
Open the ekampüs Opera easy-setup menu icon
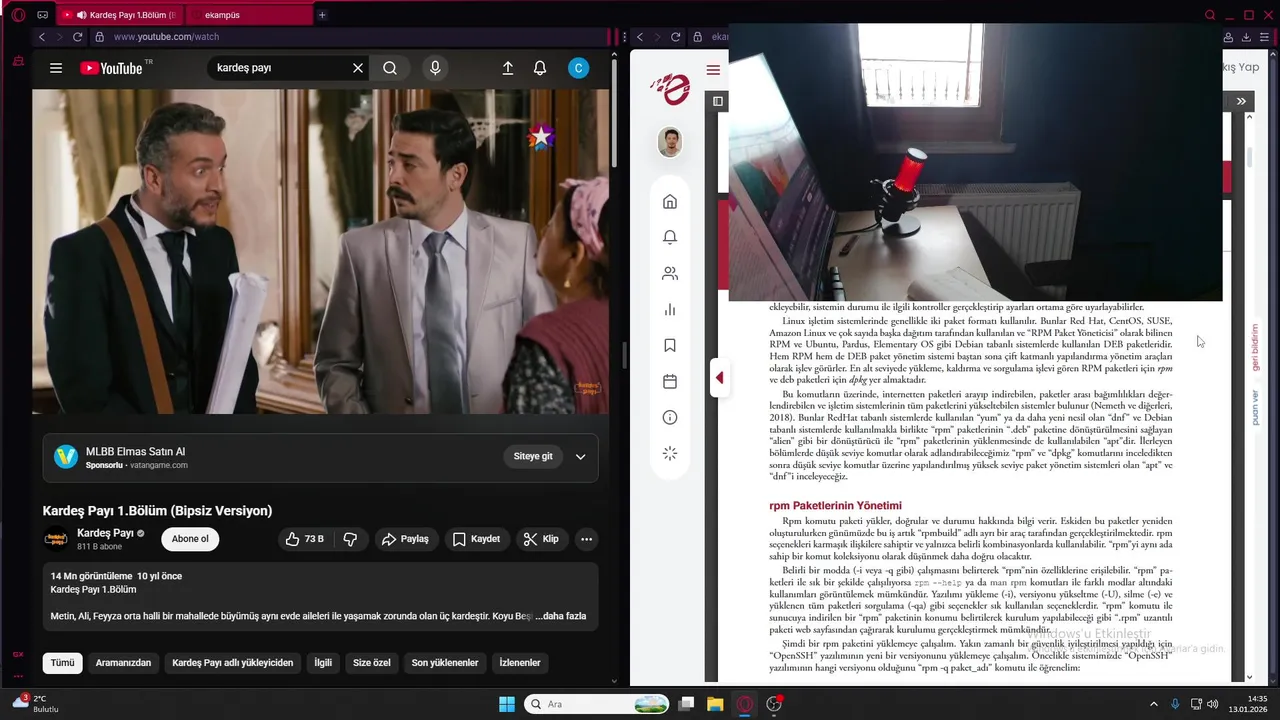1265,37
